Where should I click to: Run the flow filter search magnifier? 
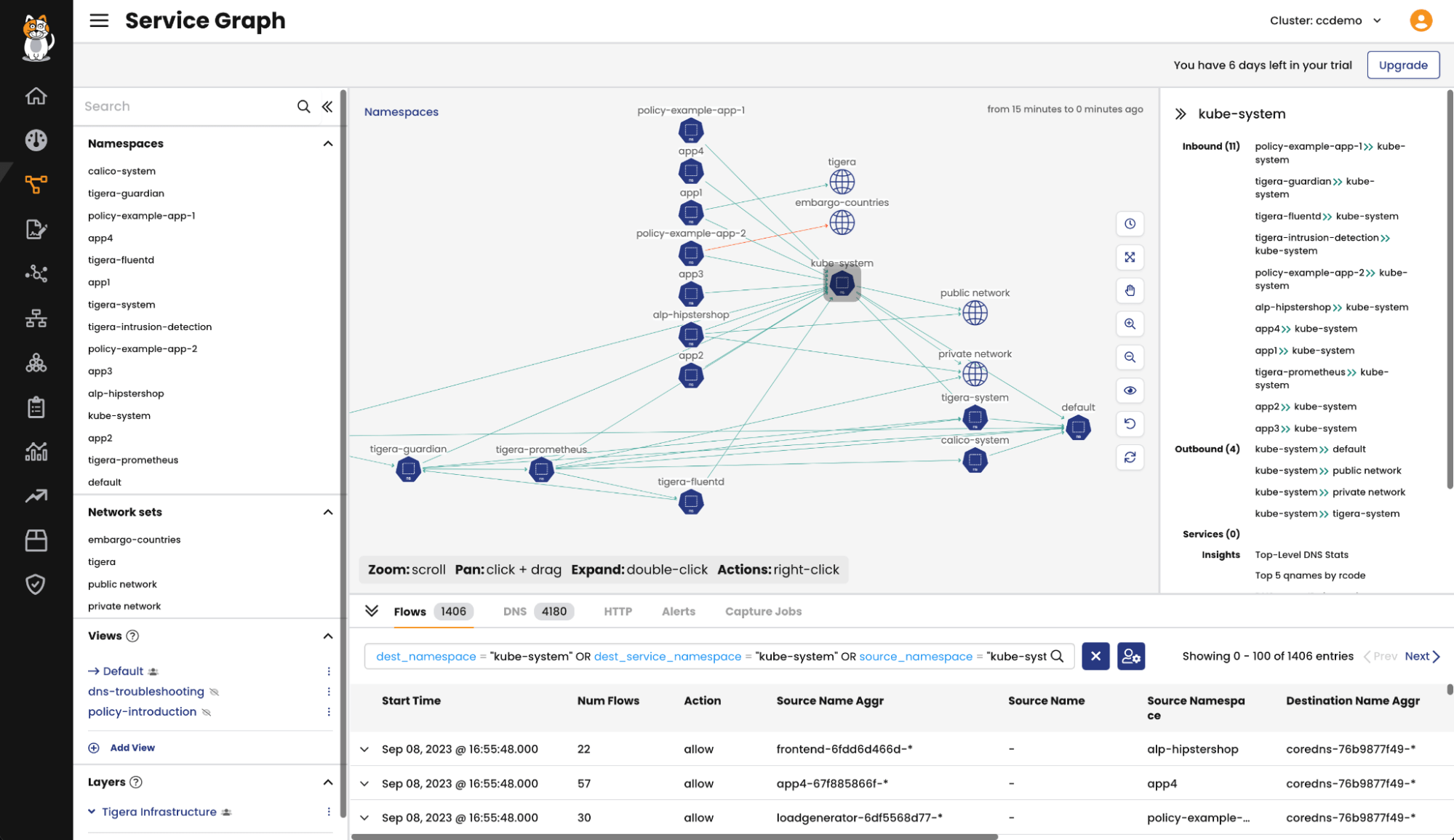coord(1058,656)
